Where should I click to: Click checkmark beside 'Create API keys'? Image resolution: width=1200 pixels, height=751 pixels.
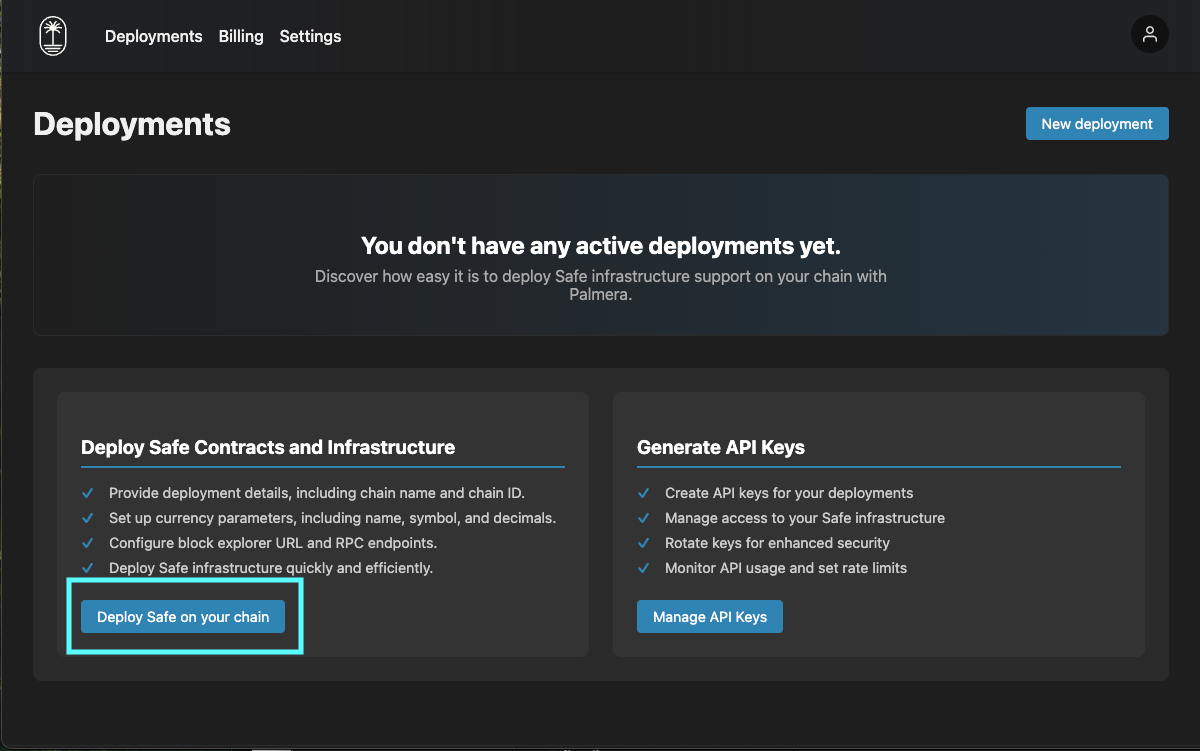(x=644, y=493)
